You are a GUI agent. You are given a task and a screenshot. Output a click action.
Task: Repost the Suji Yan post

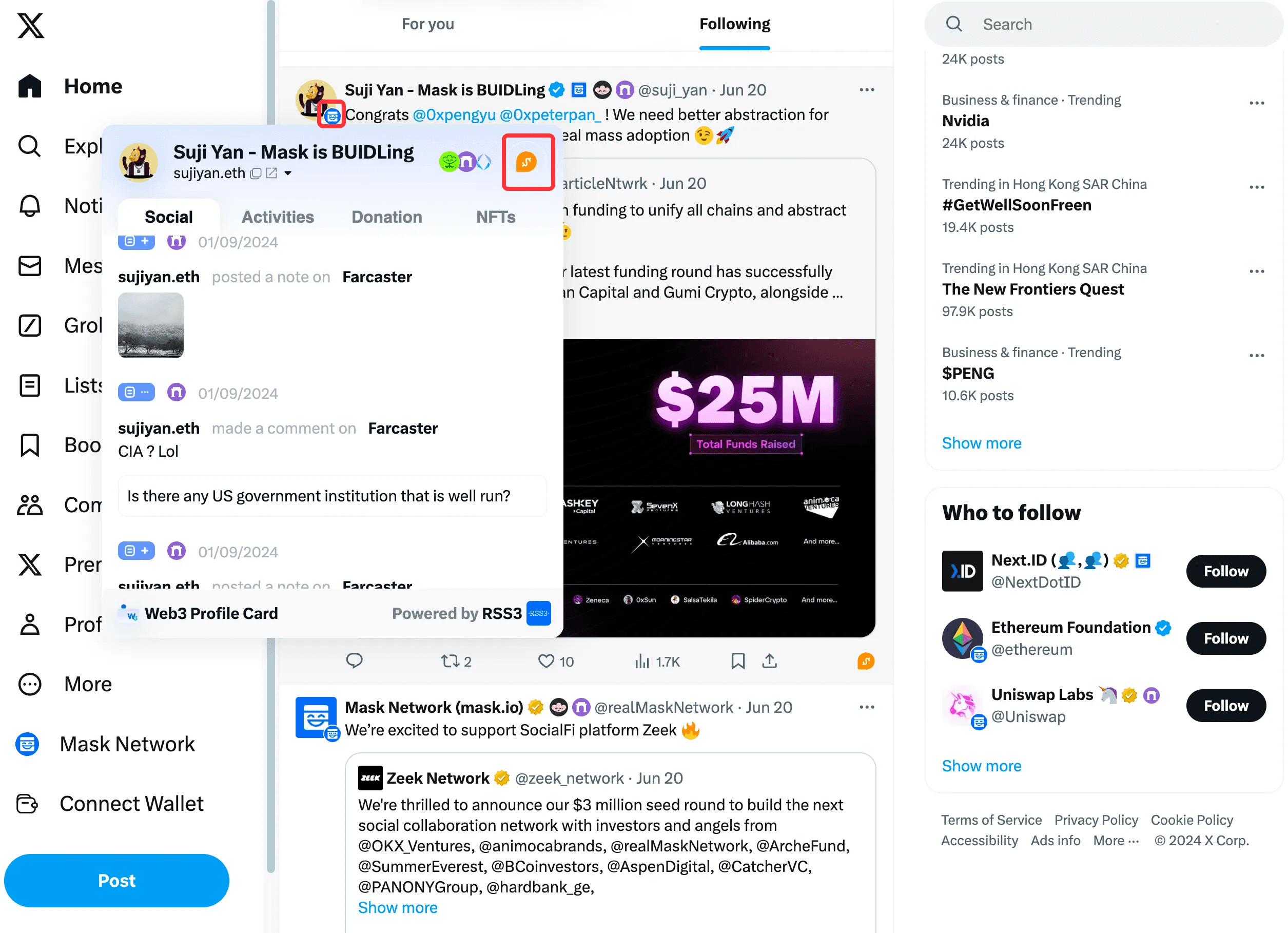(457, 662)
